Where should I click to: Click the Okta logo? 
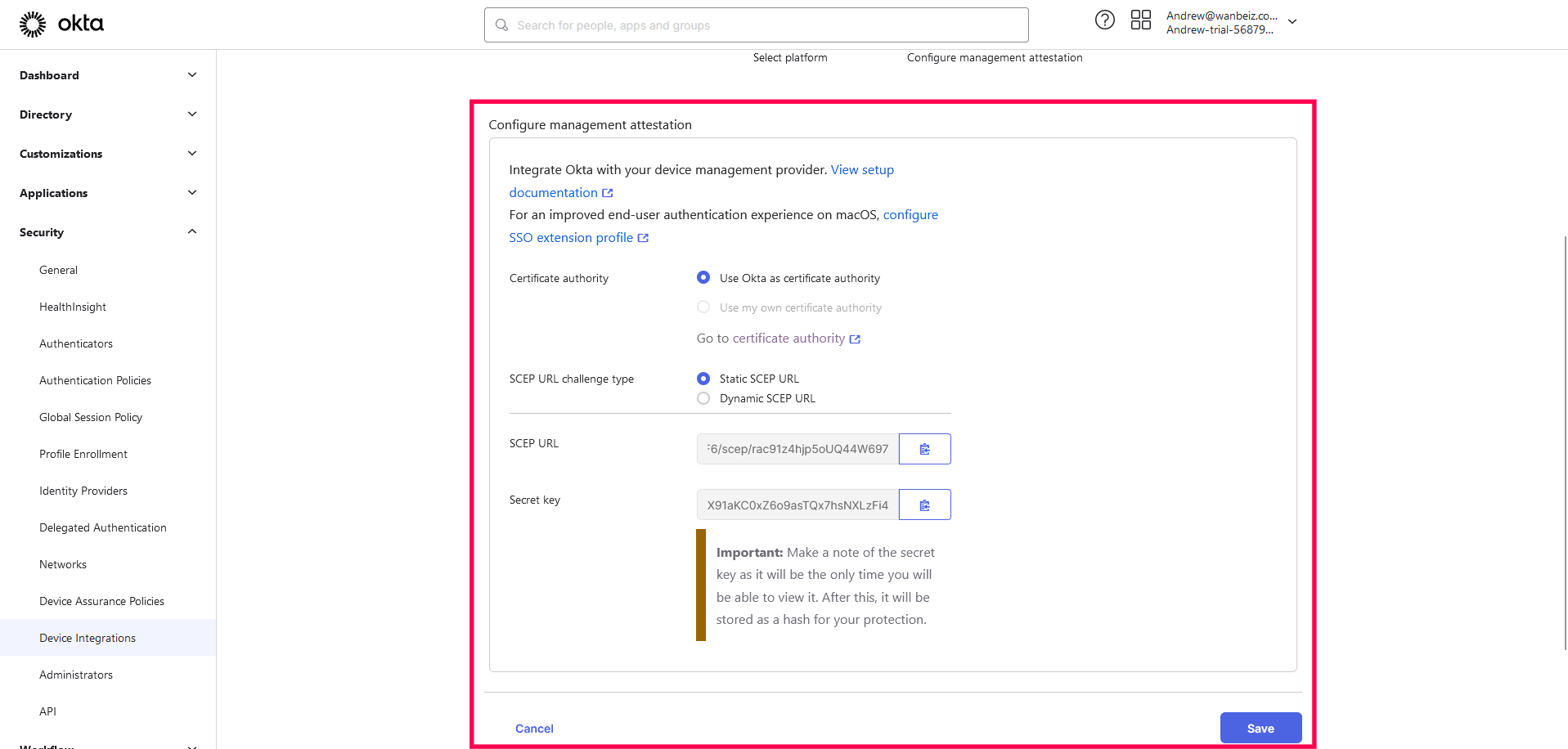(x=62, y=23)
